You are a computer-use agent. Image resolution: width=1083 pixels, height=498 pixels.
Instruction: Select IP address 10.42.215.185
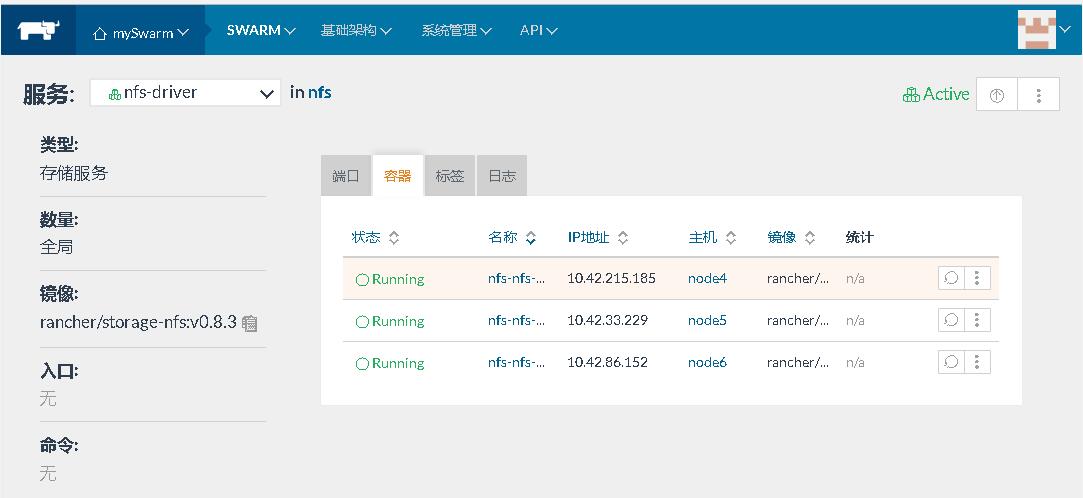point(611,278)
